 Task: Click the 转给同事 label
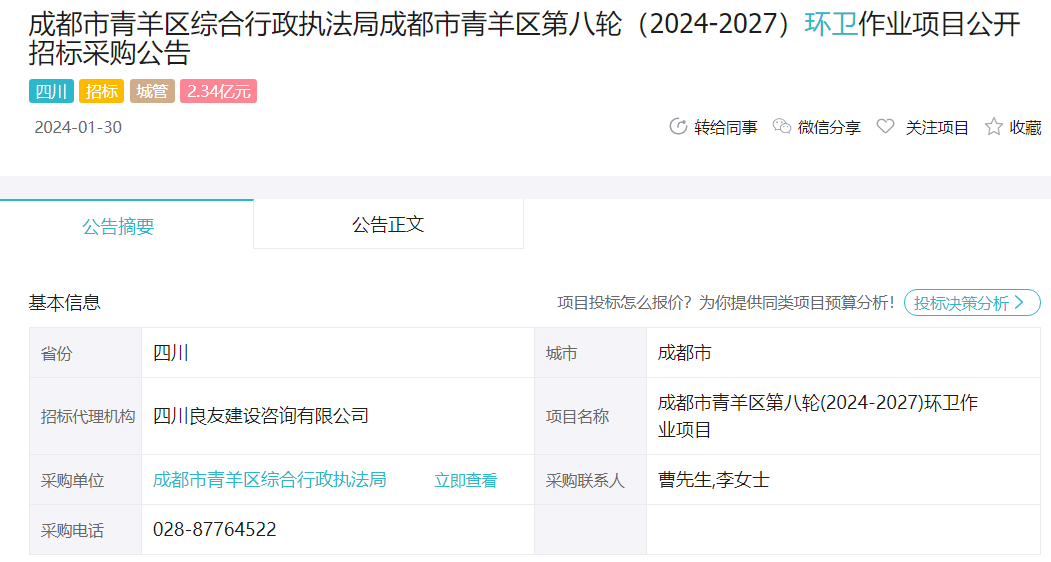point(726,127)
